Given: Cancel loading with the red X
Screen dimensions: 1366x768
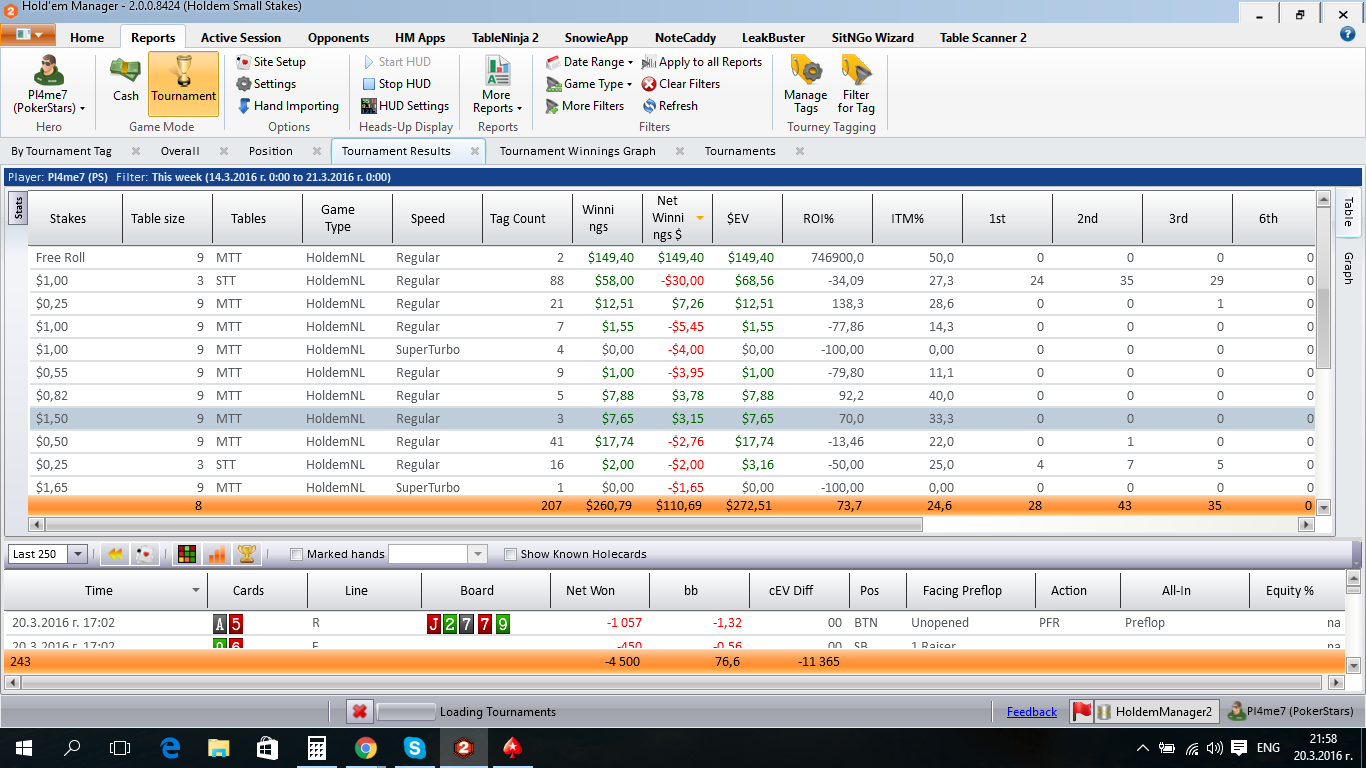Looking at the screenshot, I should click(x=360, y=711).
